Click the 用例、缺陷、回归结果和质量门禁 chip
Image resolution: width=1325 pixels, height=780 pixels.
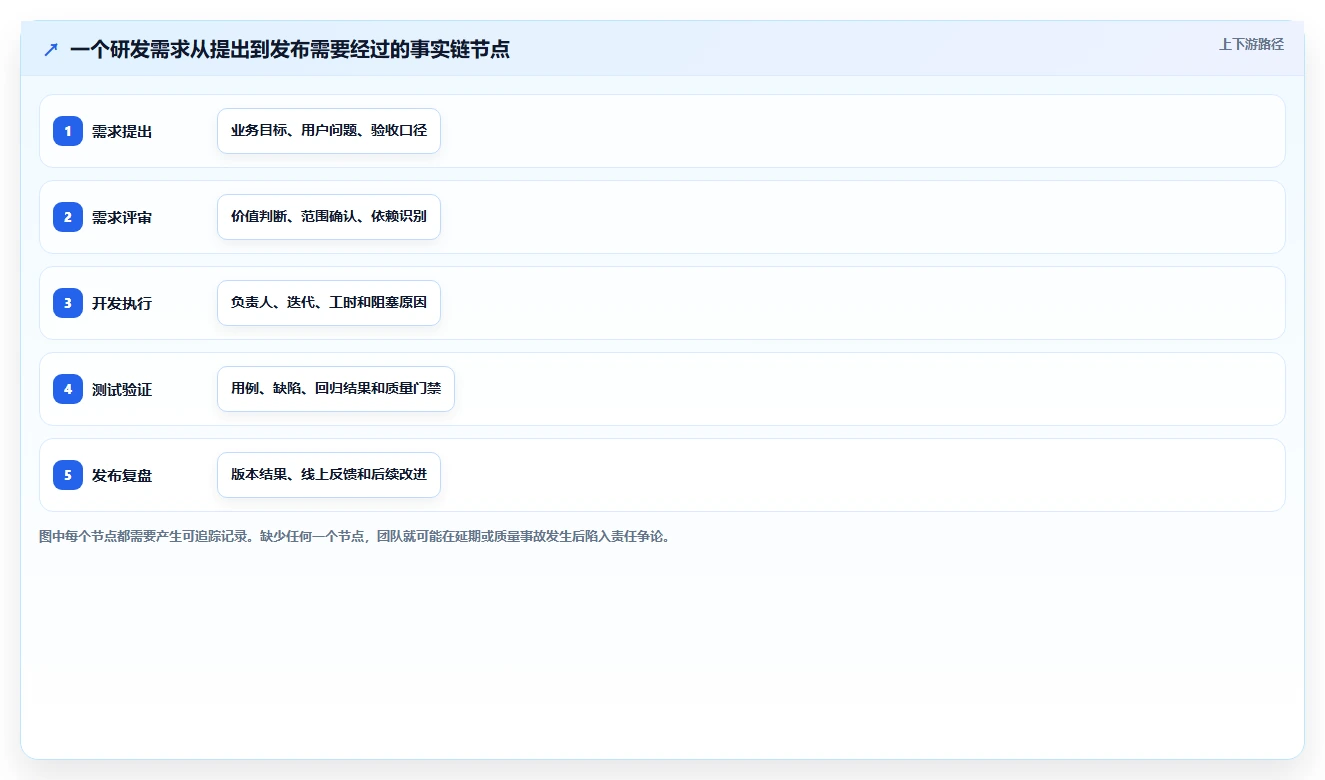336,389
